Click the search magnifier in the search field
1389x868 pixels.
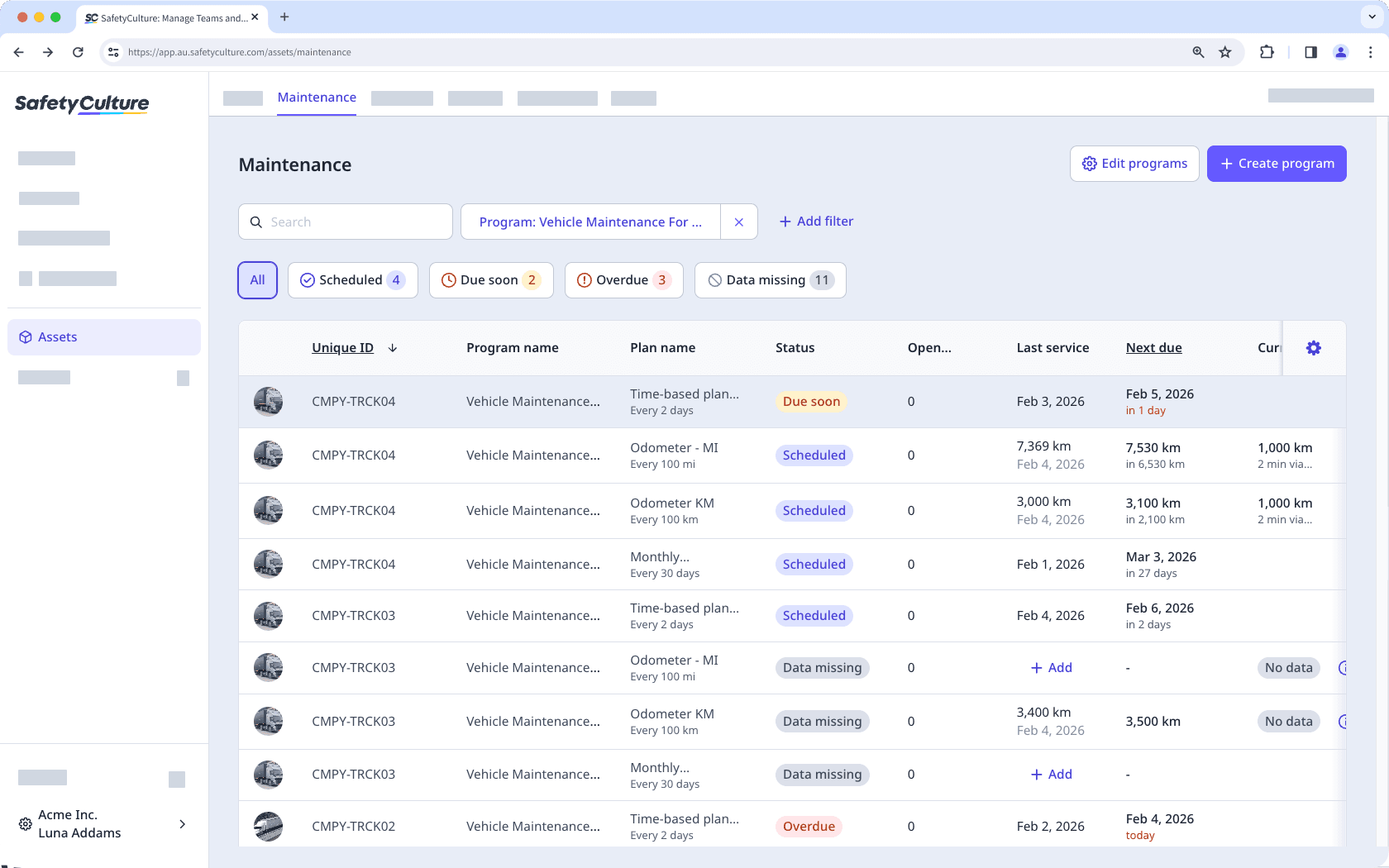coord(256,222)
